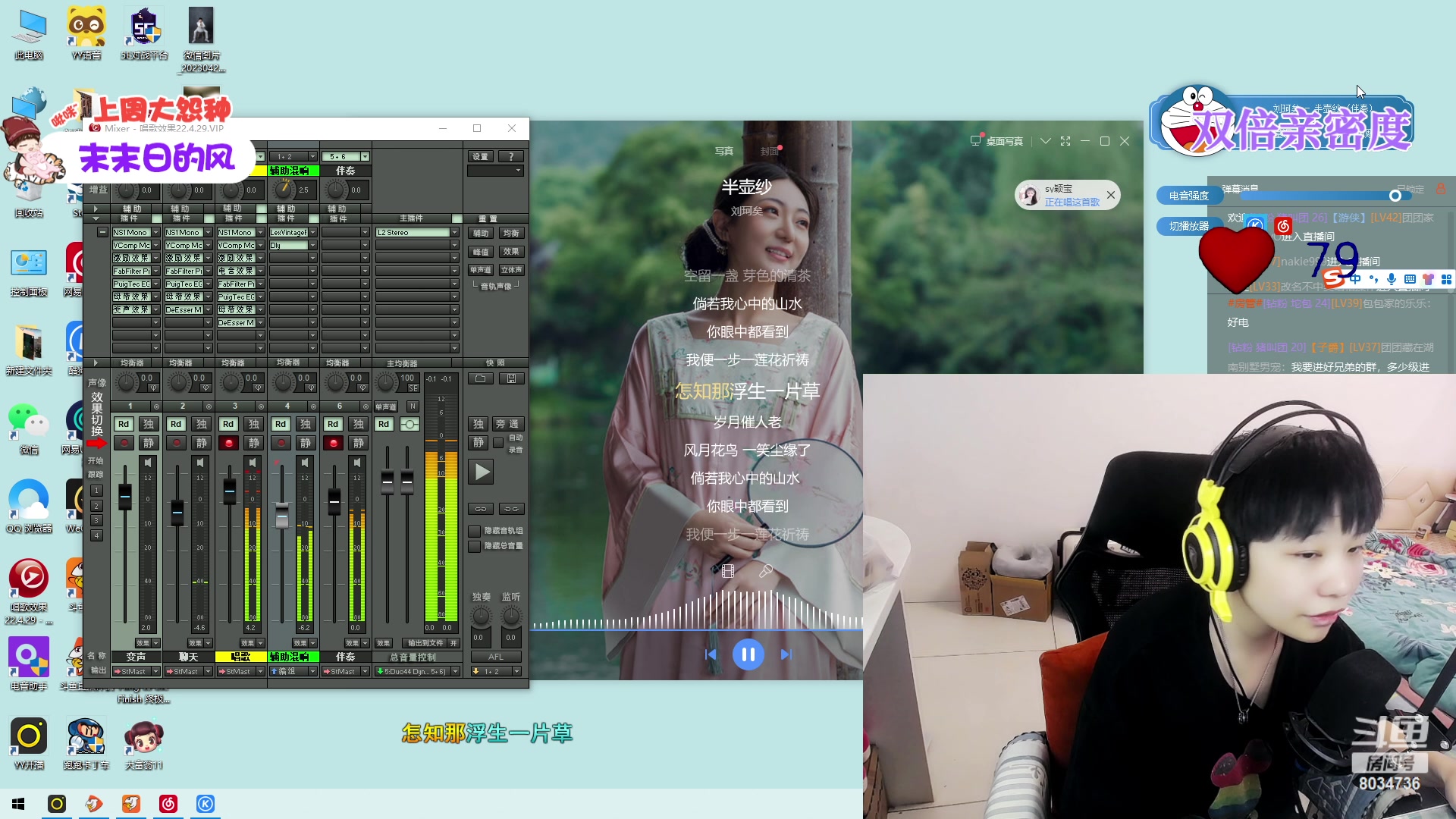Viewport: 1456px width, 819px height.
Task: Open channel 1 StMast output dropdown
Action: point(156,672)
